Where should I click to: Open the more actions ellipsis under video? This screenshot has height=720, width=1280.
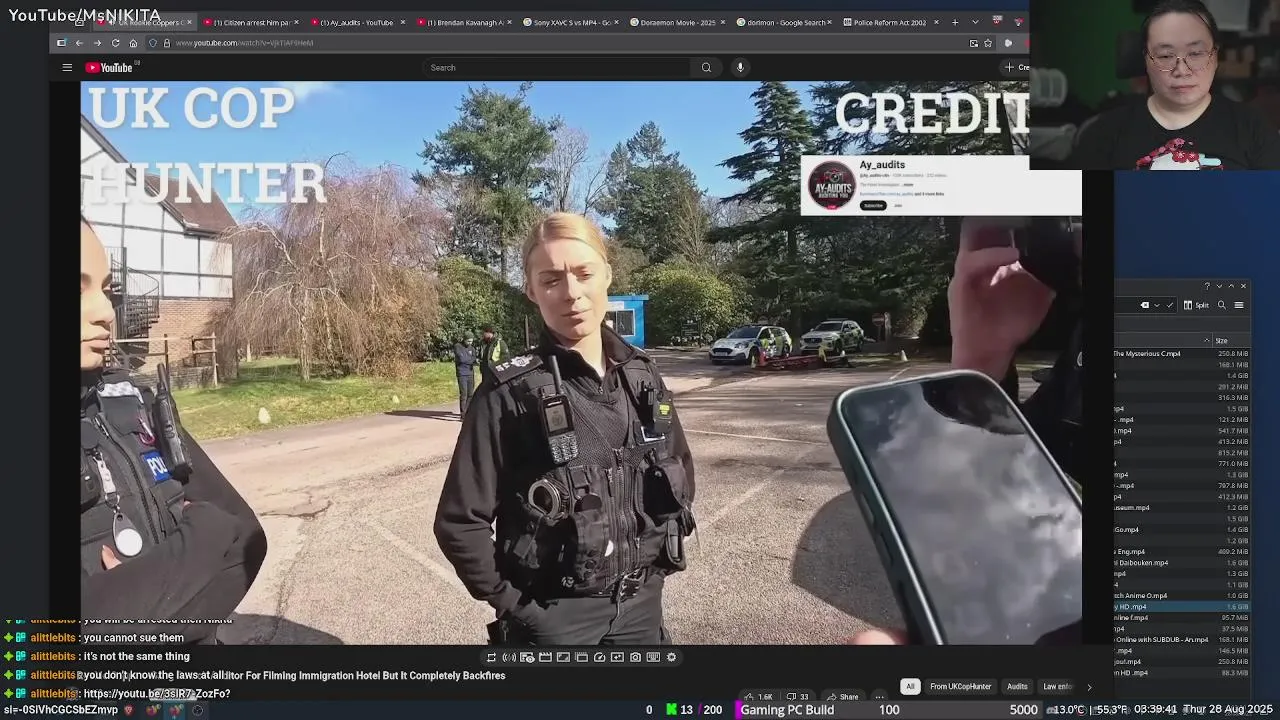(879, 697)
